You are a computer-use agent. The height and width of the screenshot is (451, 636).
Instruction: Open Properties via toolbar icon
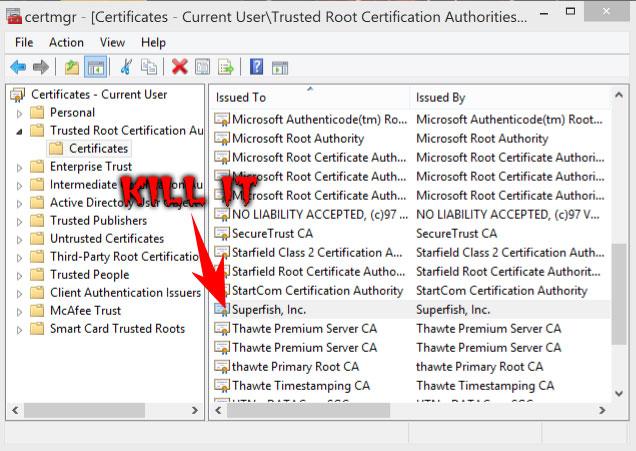(202, 67)
